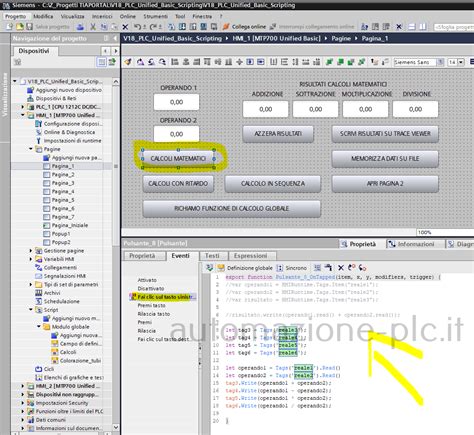Collapse the HMI_1 [MTP700 Unified] node
474x435 pixels.
point(23,115)
